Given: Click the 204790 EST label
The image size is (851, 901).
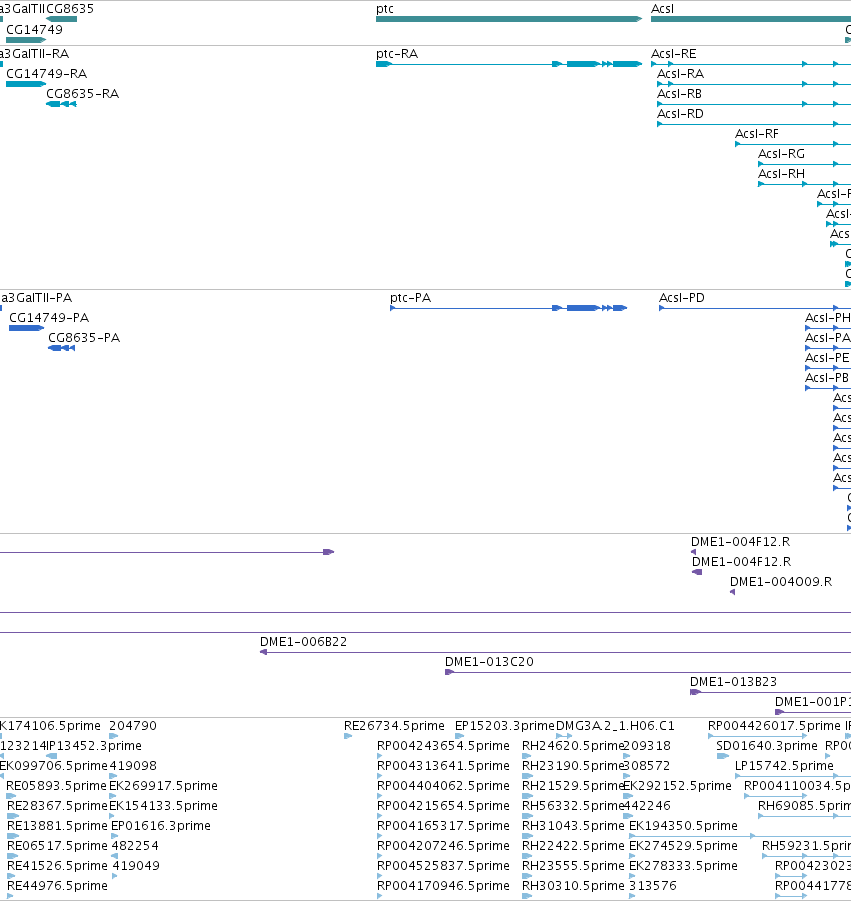Looking at the screenshot, I should pos(133,726).
